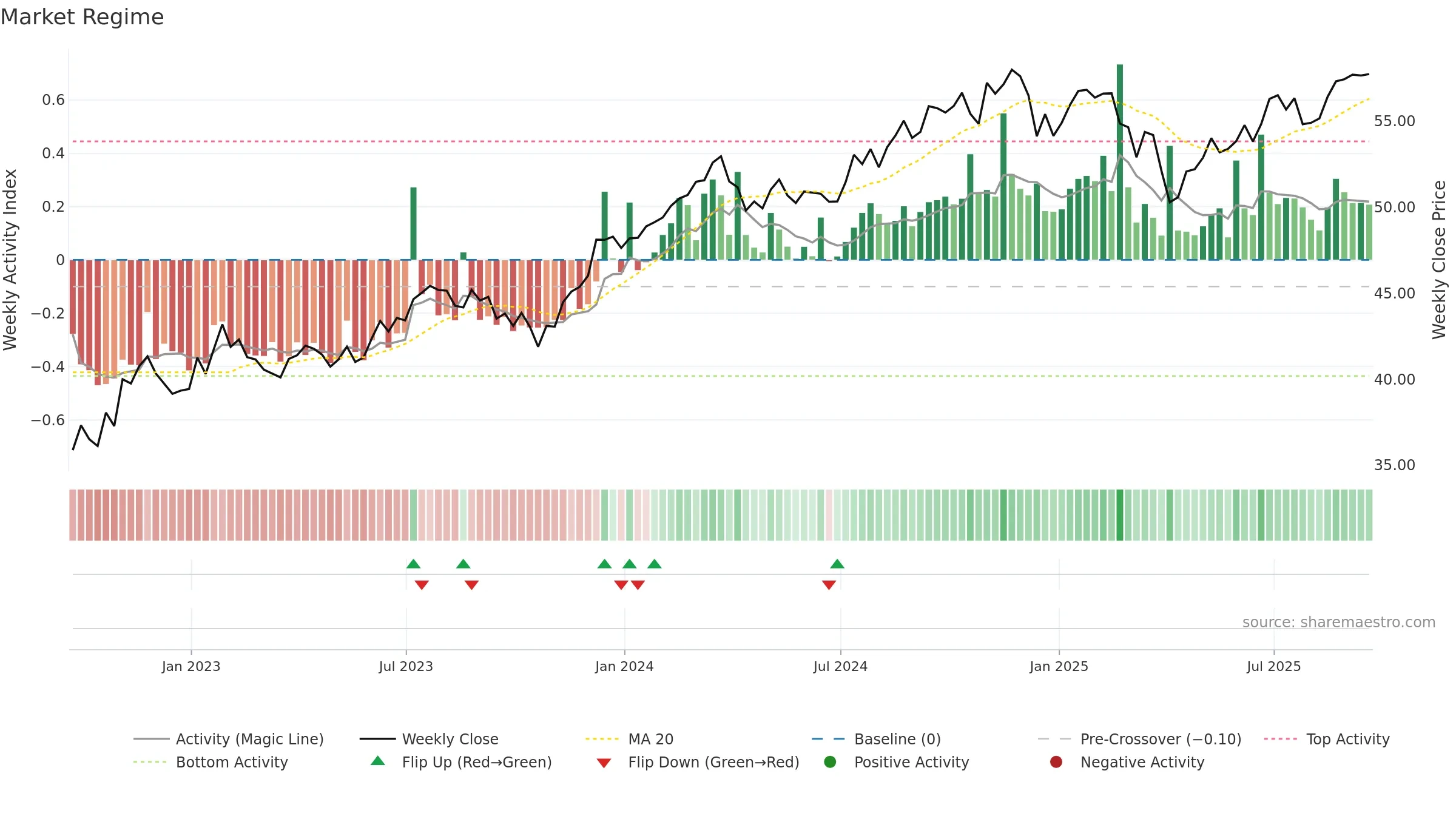Click the dark red circle Negative Activity icon
The height and width of the screenshot is (819, 1456).
1056,762
